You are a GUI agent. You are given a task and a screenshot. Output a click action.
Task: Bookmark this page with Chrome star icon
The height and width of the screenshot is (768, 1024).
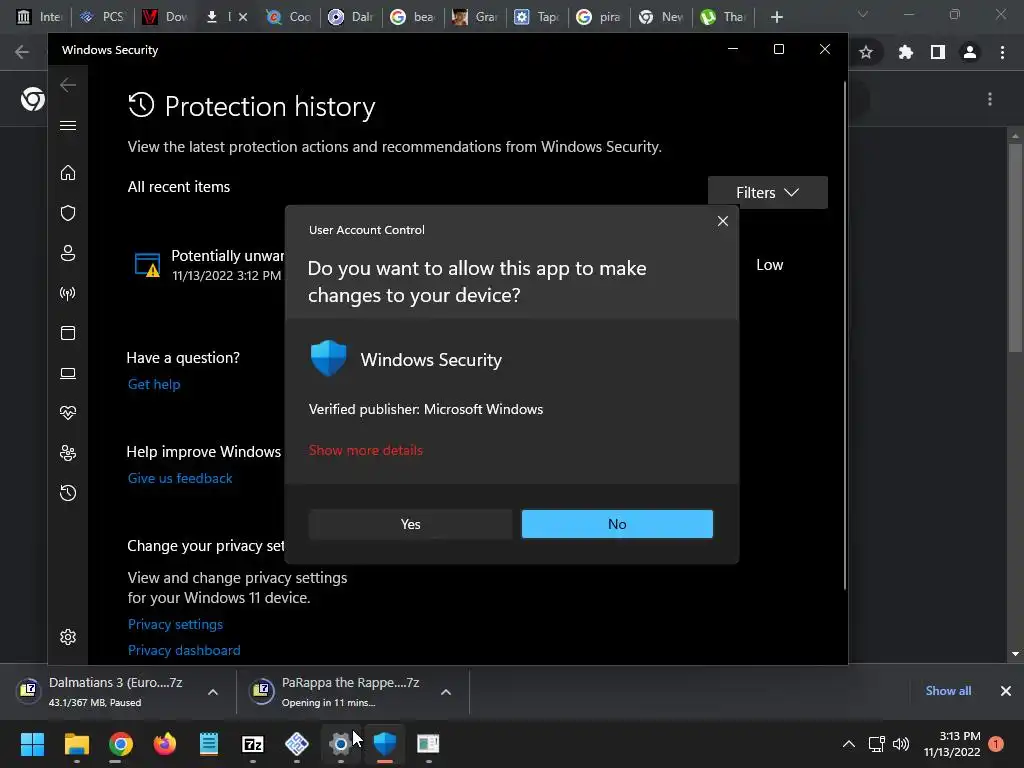[x=866, y=52]
